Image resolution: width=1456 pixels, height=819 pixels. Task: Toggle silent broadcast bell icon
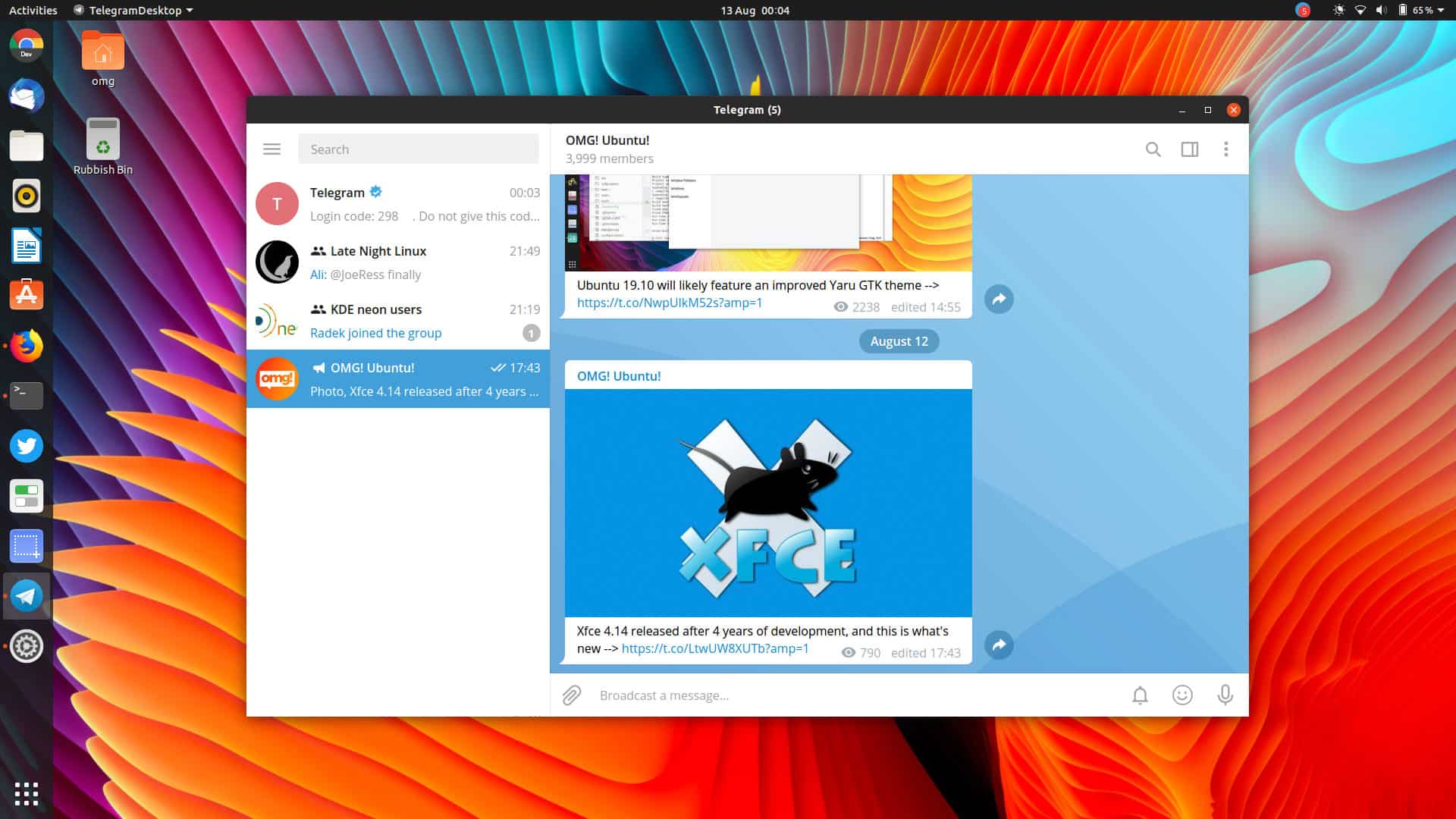1140,695
